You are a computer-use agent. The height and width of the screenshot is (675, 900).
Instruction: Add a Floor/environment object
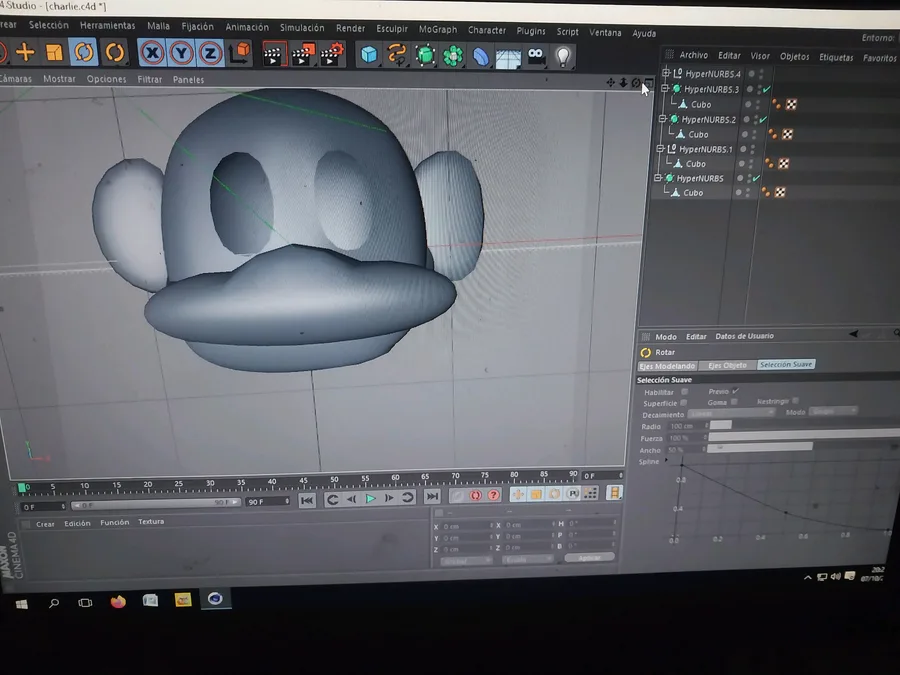(508, 57)
